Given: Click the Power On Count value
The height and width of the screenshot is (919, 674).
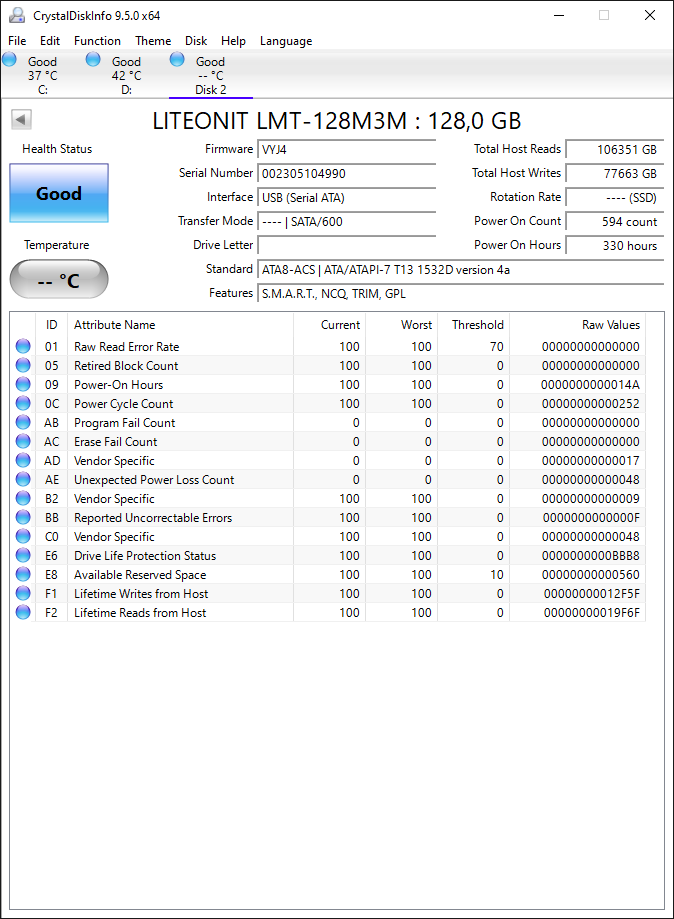Looking at the screenshot, I should point(615,222).
